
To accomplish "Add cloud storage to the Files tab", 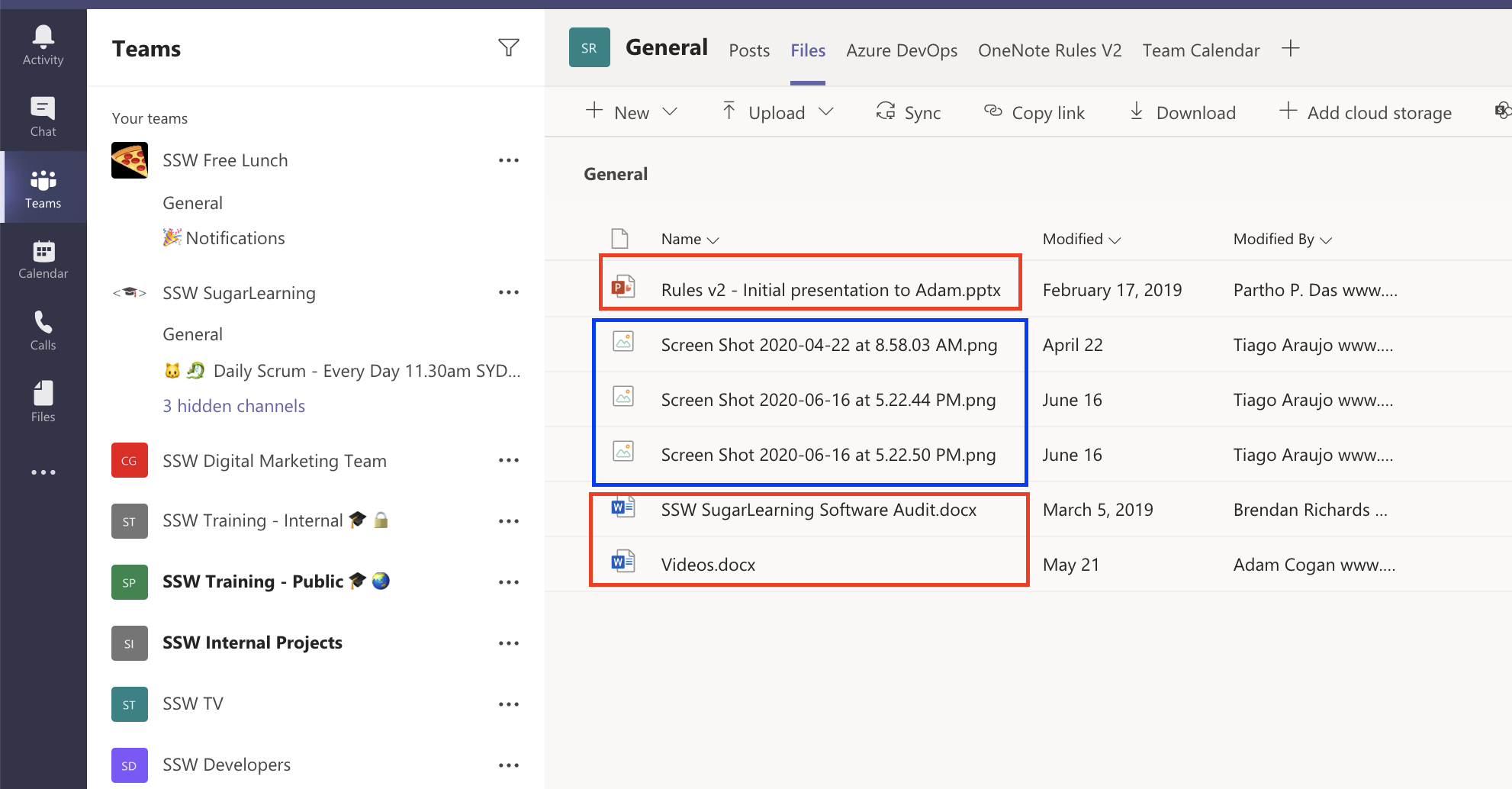I will (1366, 112).
